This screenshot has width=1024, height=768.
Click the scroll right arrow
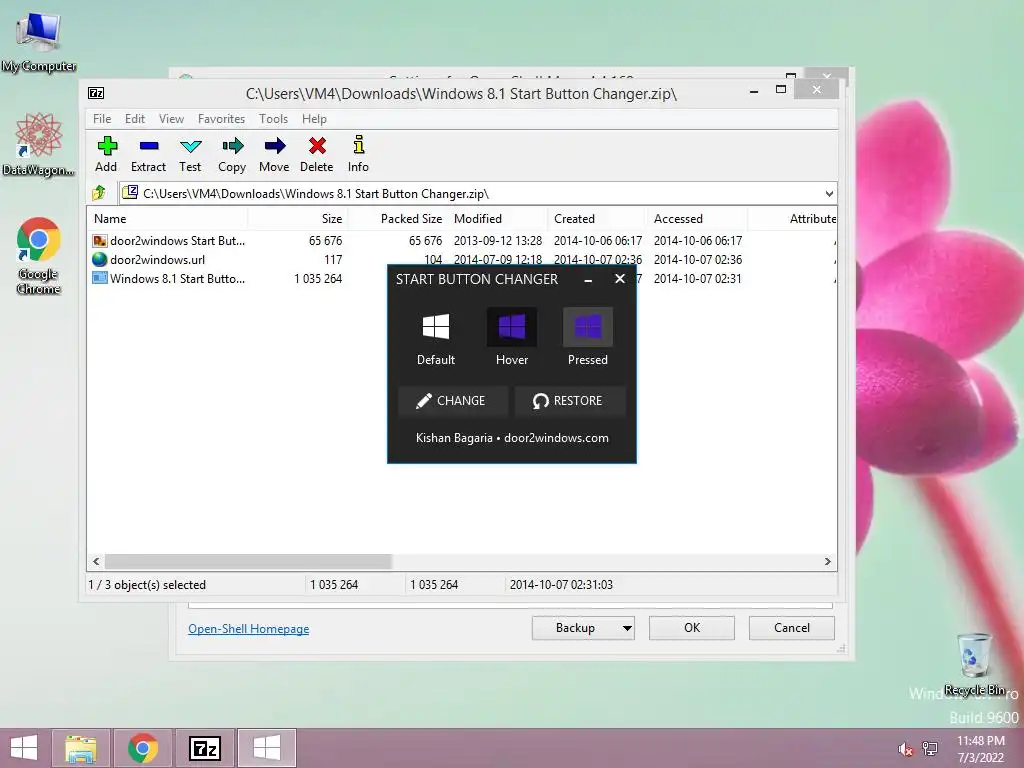827,562
